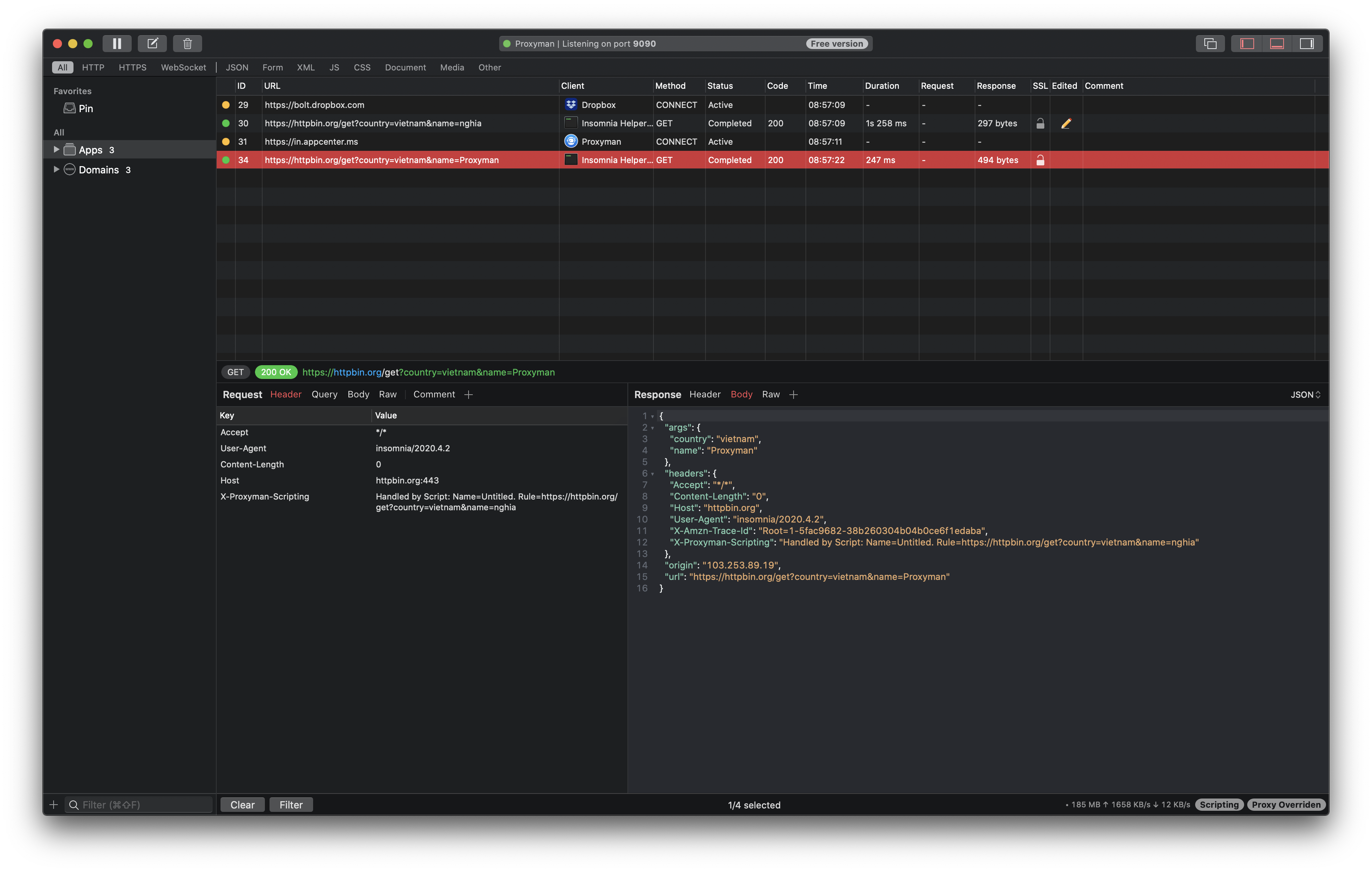Image resolution: width=1372 pixels, height=872 pixels.
Task: Toggle the left sidebar panel visibility
Action: pyautogui.click(x=1247, y=43)
